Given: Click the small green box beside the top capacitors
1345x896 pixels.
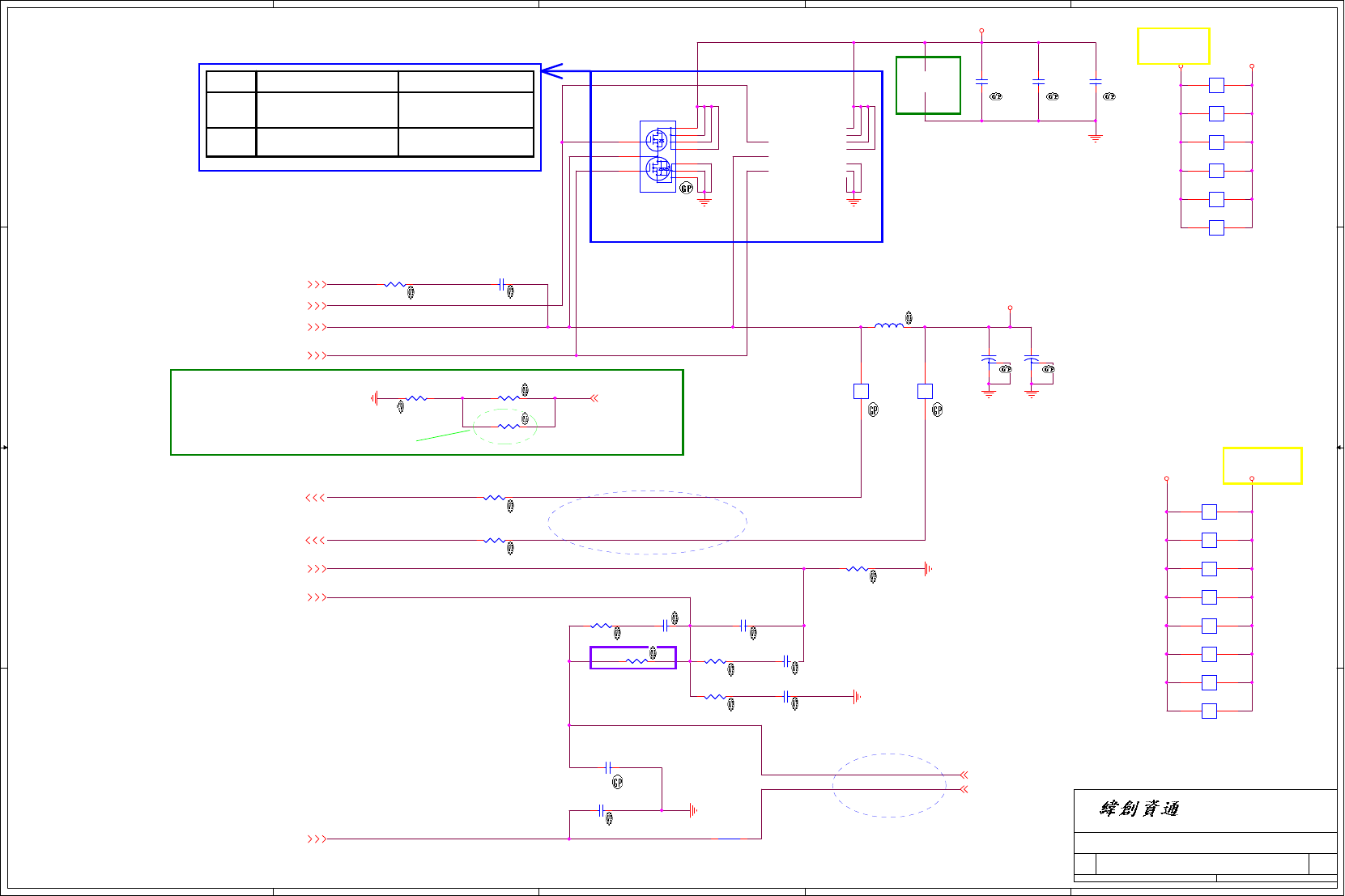Looking at the screenshot, I should (928, 85).
